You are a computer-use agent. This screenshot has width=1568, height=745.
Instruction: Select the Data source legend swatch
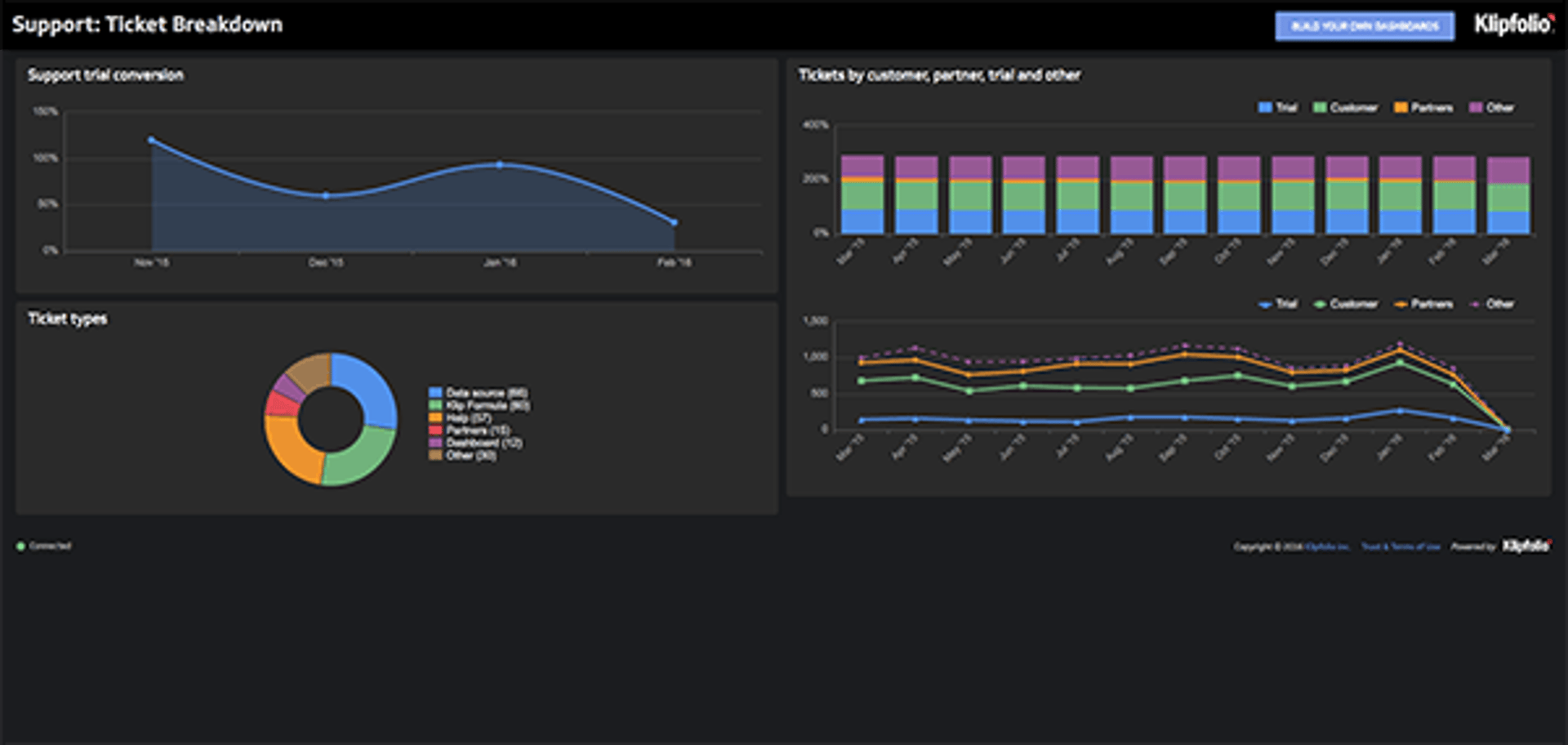pos(435,393)
